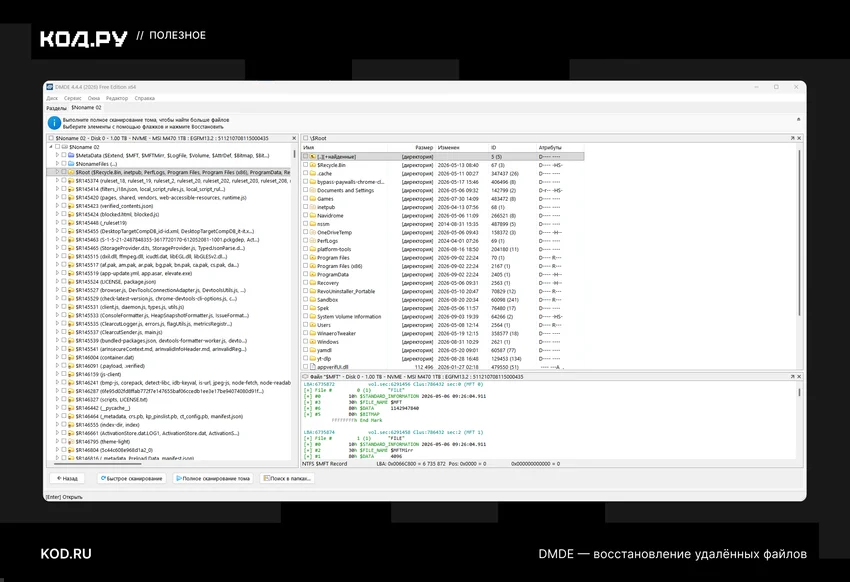Screen dimensions: 850x582
Task: Sort the file list by the Изменен column
Action: [x=462, y=147]
